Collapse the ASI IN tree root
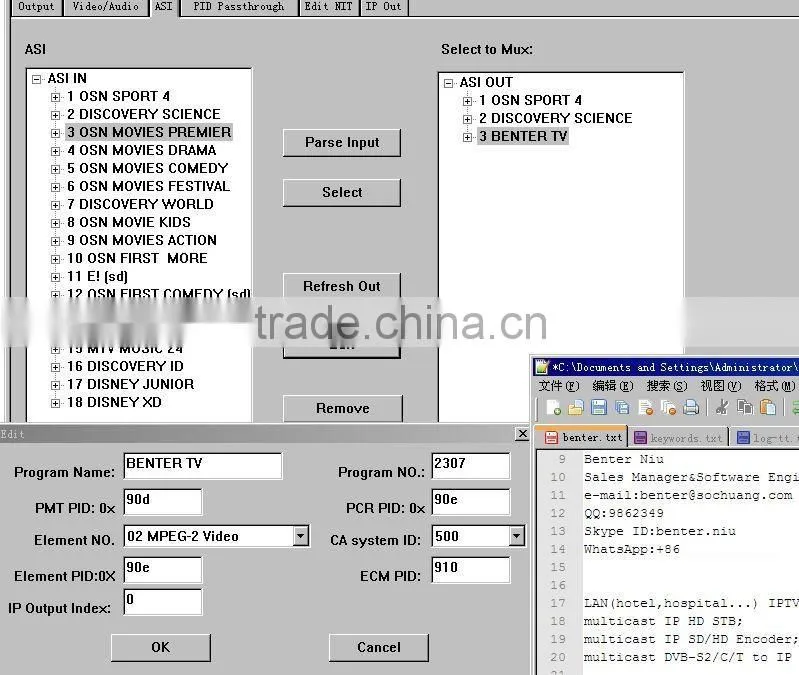Image resolution: width=799 pixels, height=675 pixels. pos(36,79)
